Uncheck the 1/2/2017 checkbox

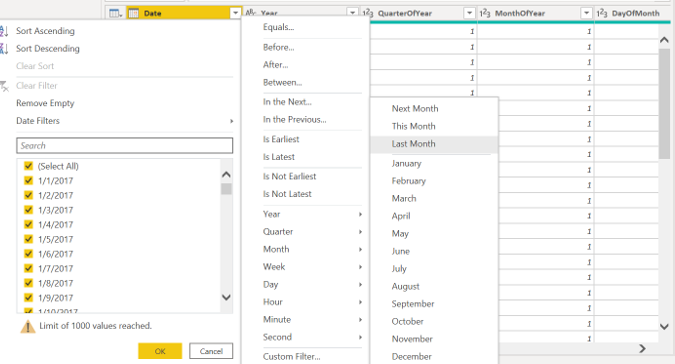(28, 195)
